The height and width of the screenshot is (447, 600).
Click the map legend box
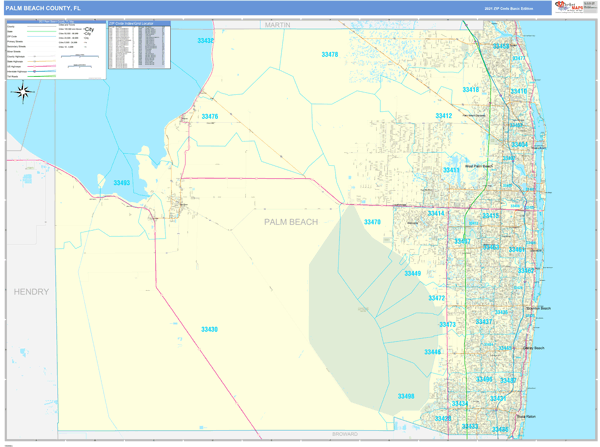[x=55, y=47]
